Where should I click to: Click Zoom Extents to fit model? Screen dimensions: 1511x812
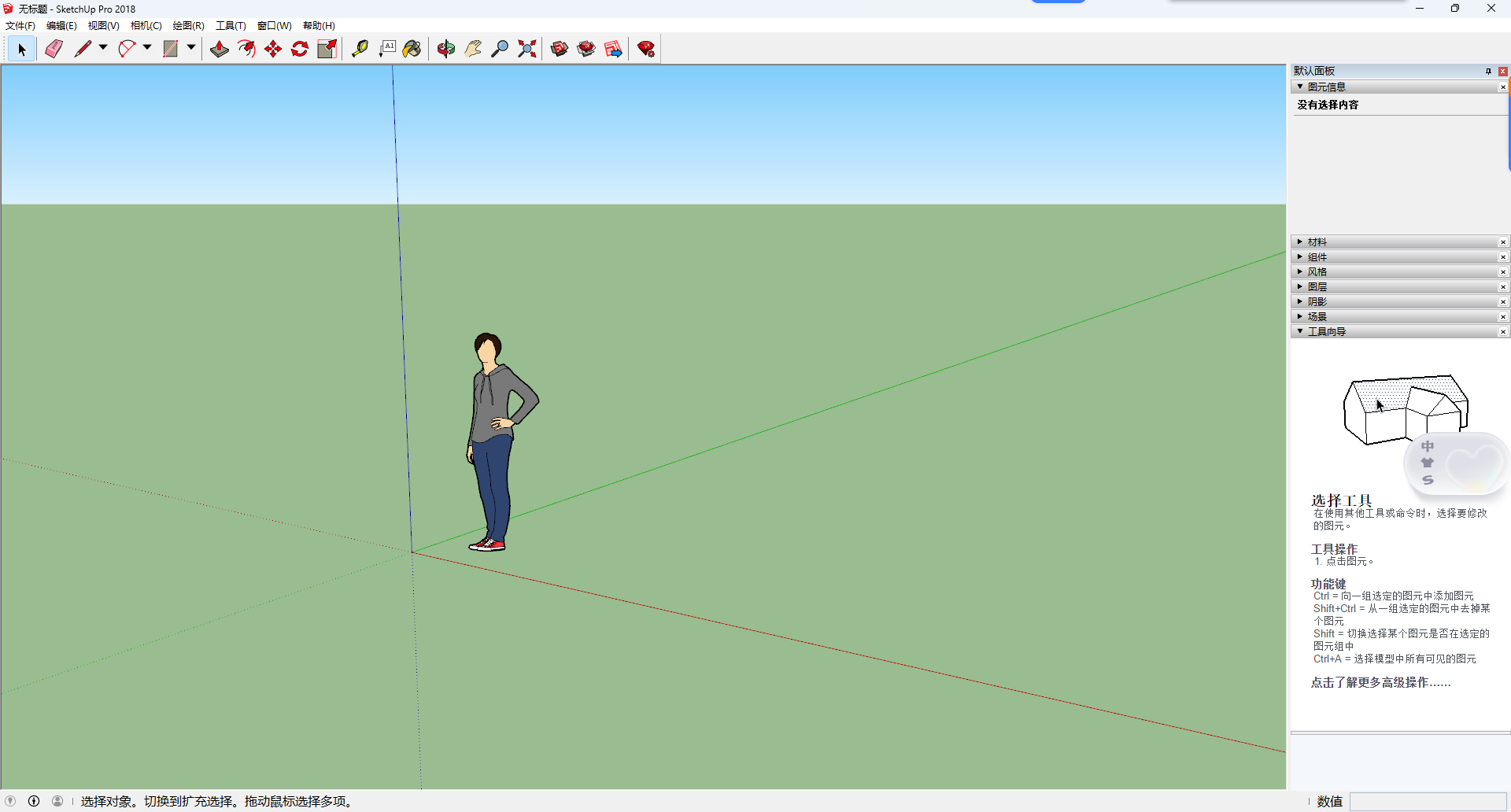[526, 49]
